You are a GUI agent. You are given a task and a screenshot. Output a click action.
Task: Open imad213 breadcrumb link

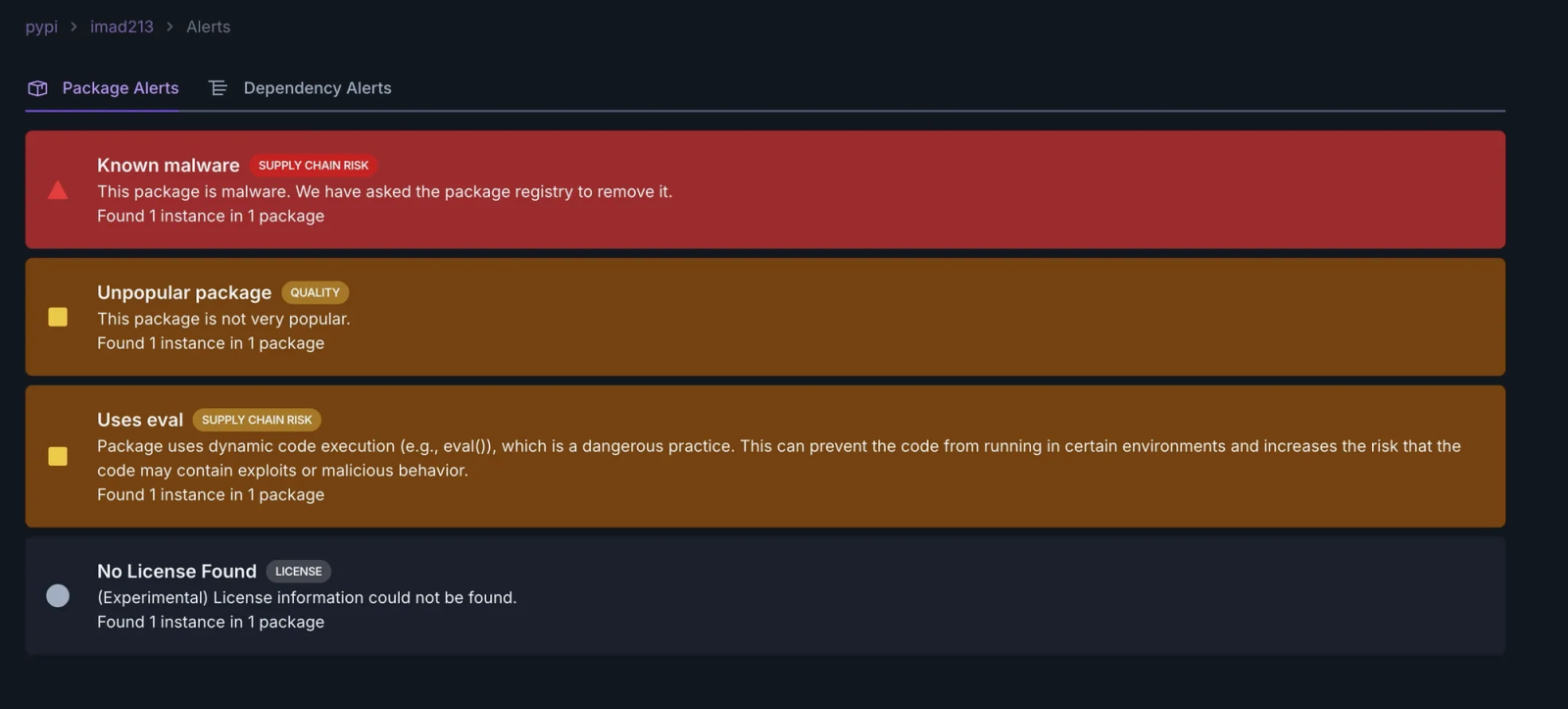[122, 26]
